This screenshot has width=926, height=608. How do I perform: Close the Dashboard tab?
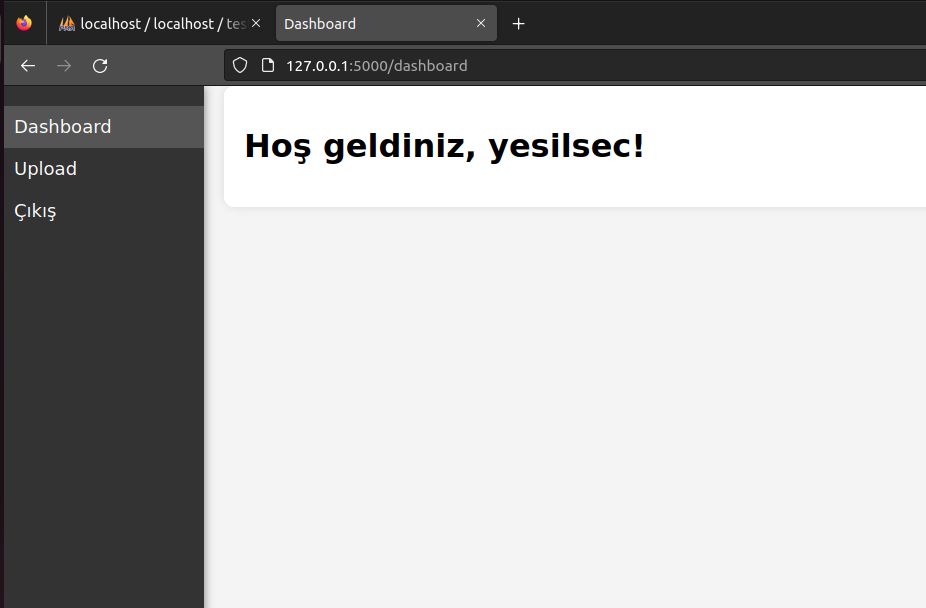[x=481, y=23]
